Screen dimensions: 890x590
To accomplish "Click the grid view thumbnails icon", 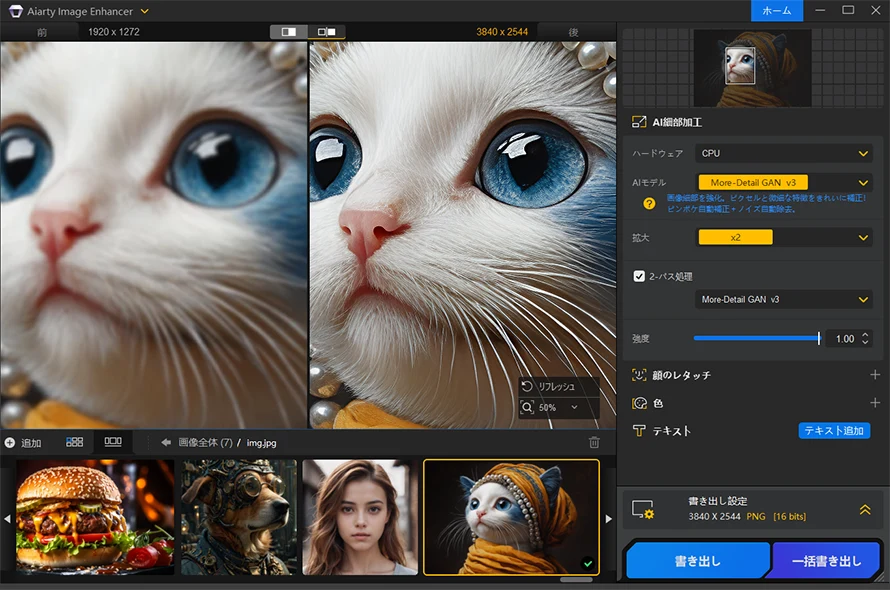I will [74, 441].
